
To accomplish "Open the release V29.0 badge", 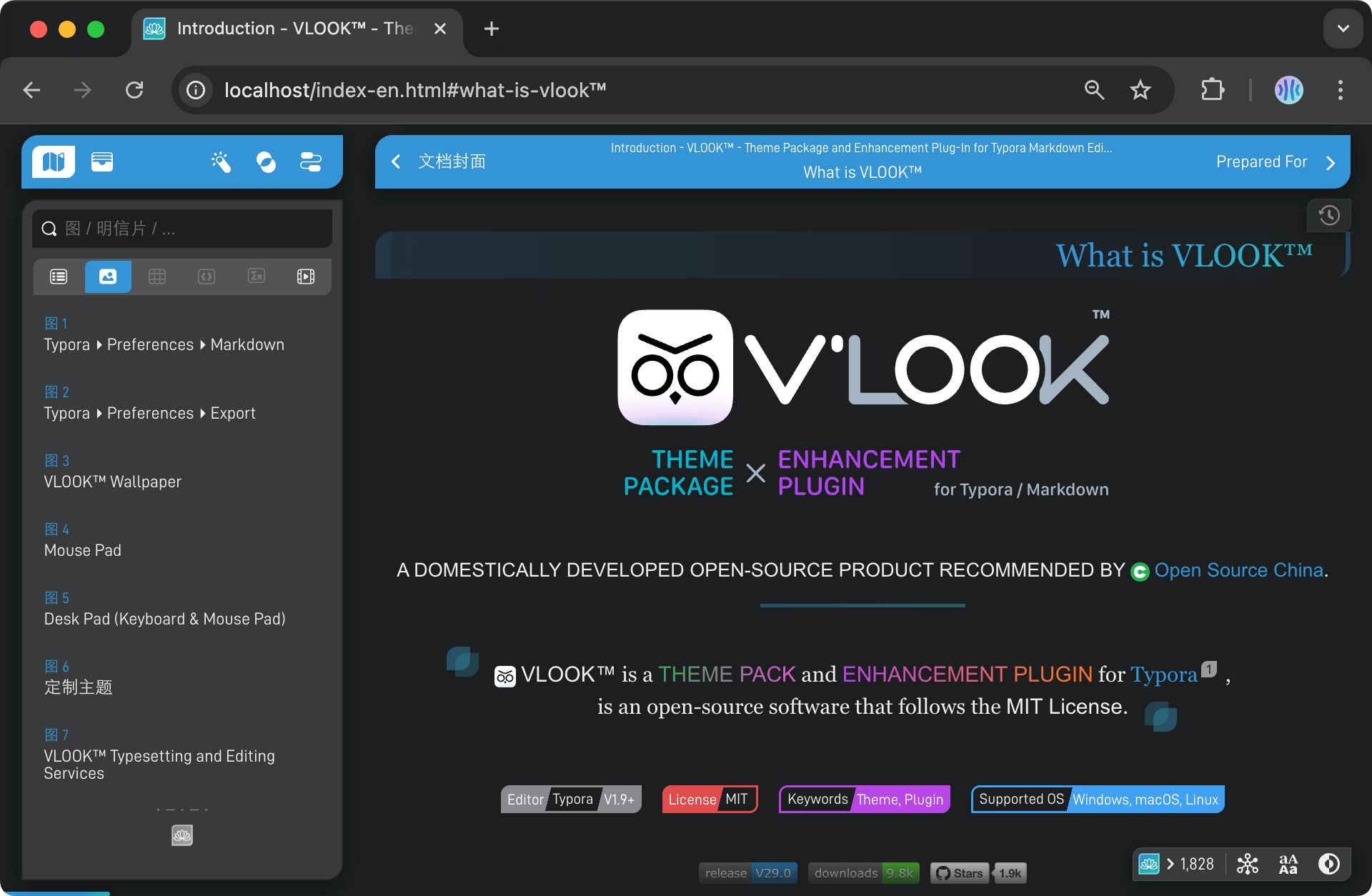I will click(x=748, y=873).
